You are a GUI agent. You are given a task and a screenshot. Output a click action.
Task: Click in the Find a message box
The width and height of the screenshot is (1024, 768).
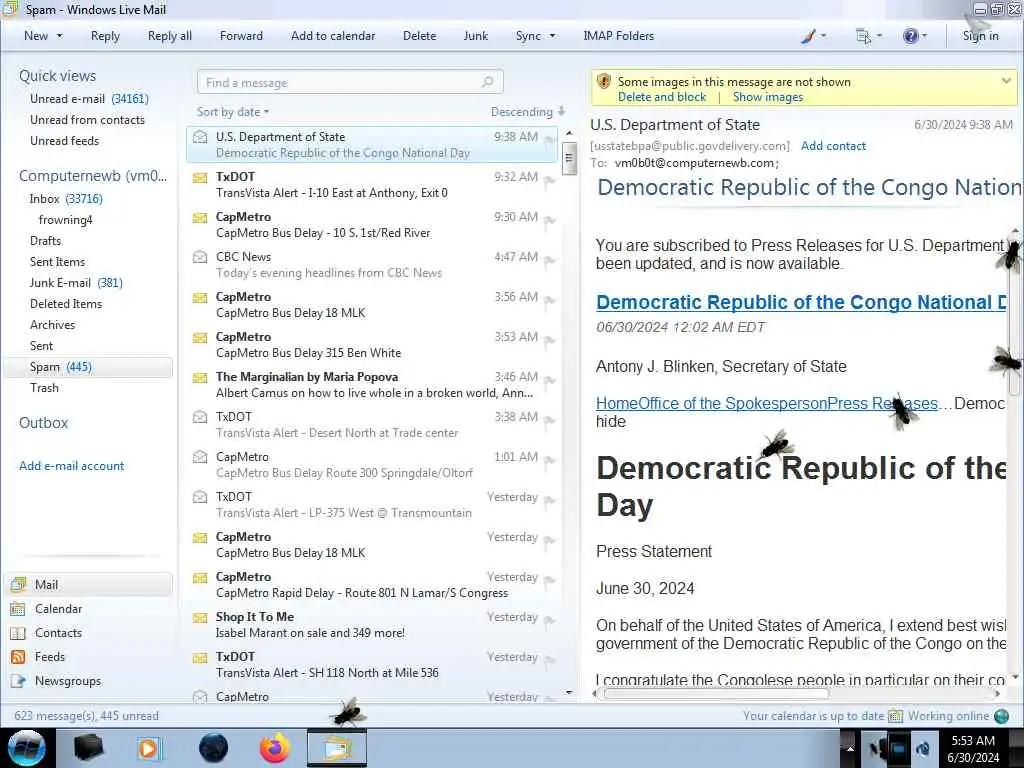click(350, 82)
